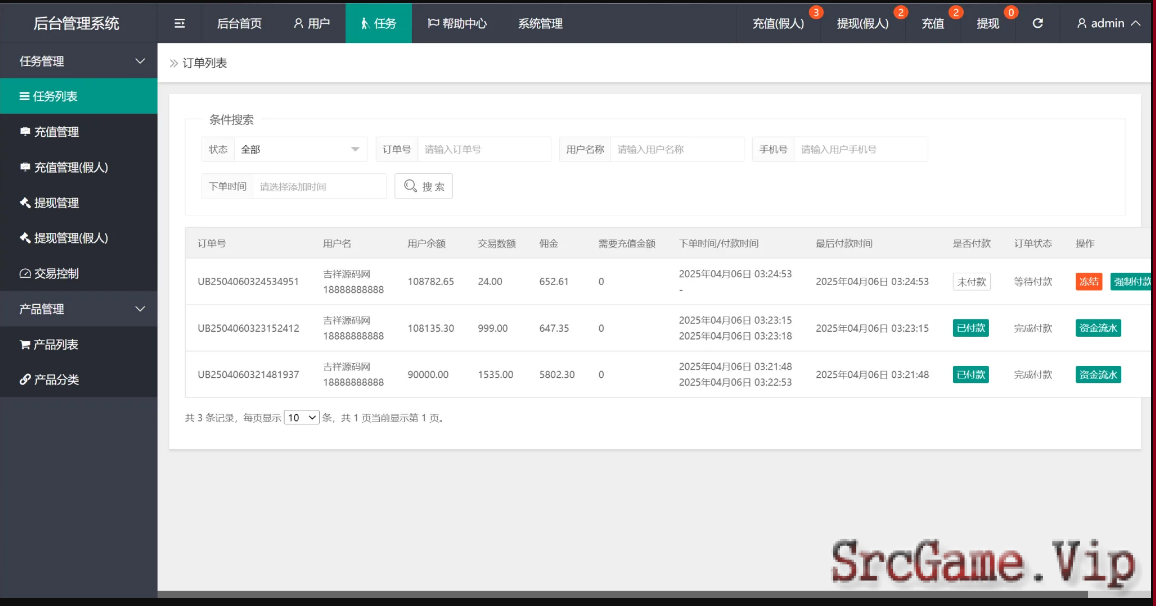The width and height of the screenshot is (1156, 606).
Task: Click 已付款 badge on order UB2504060323152412
Action: coord(971,328)
